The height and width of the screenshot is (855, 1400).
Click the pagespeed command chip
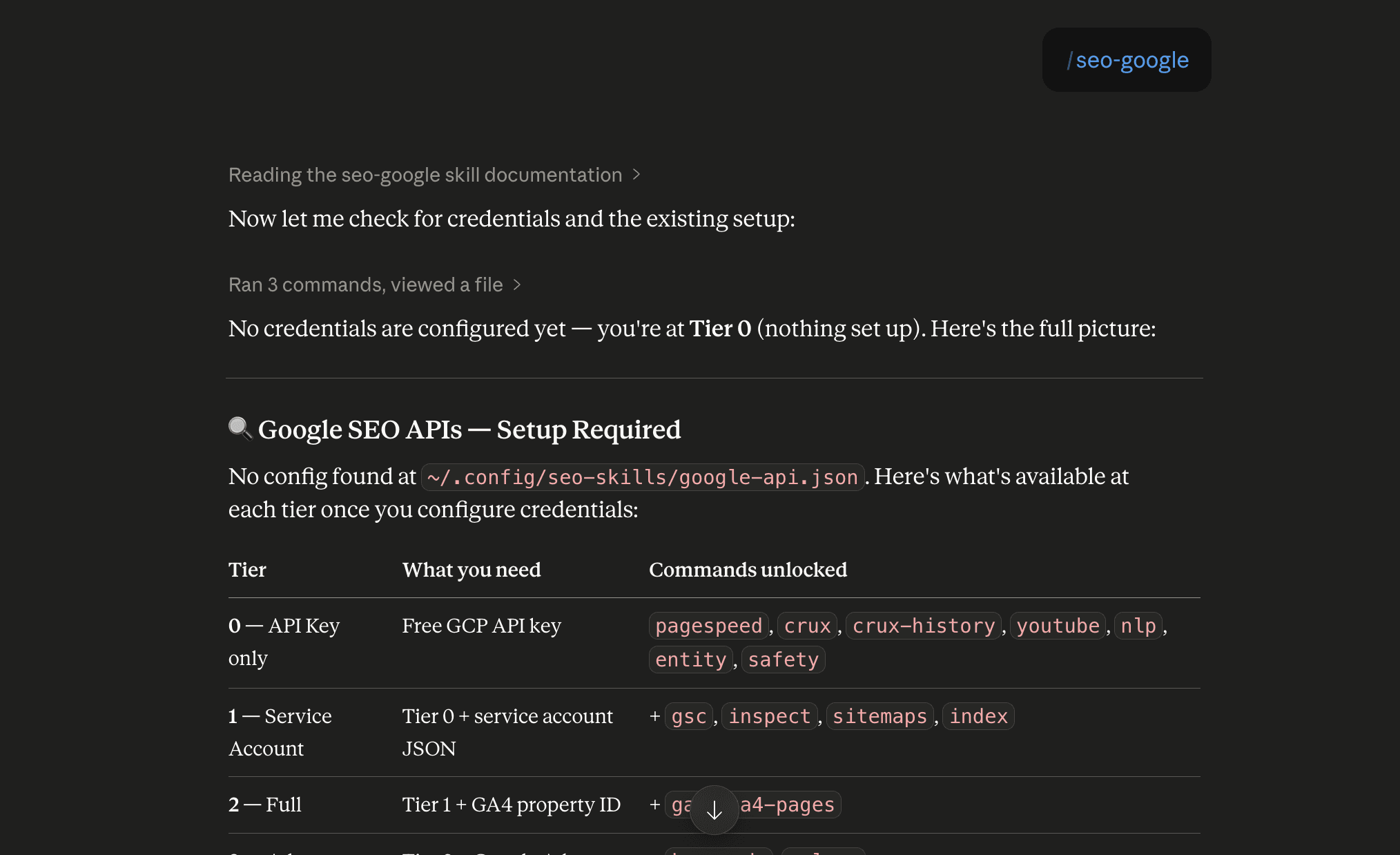[709, 626]
